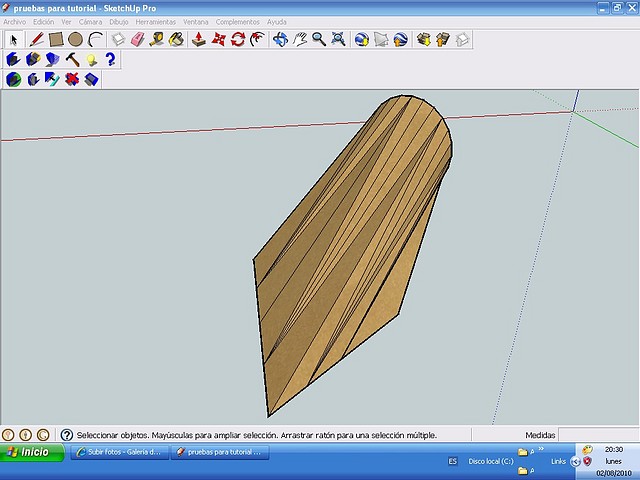The height and width of the screenshot is (480, 640).
Task: Click the small blue block icon in third toolbar
Action: 33,79
